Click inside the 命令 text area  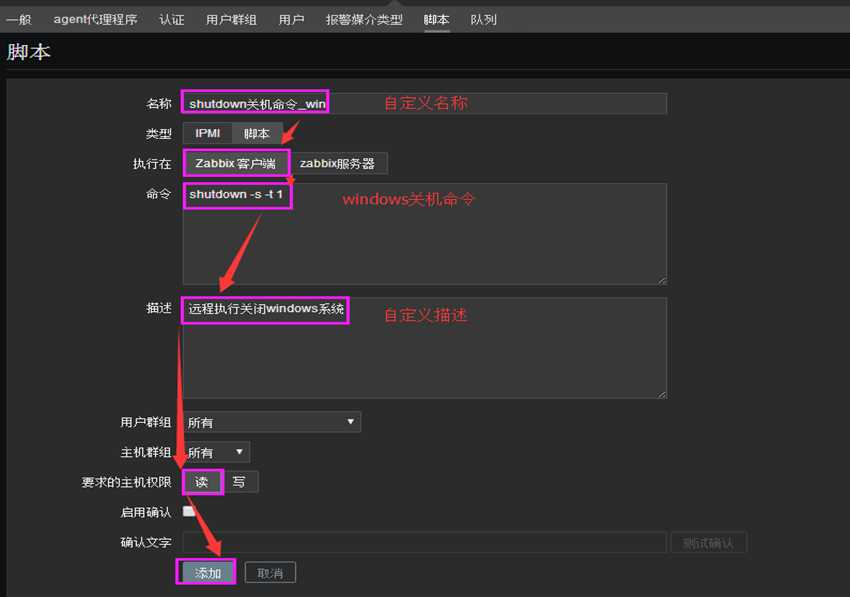[x=424, y=234]
